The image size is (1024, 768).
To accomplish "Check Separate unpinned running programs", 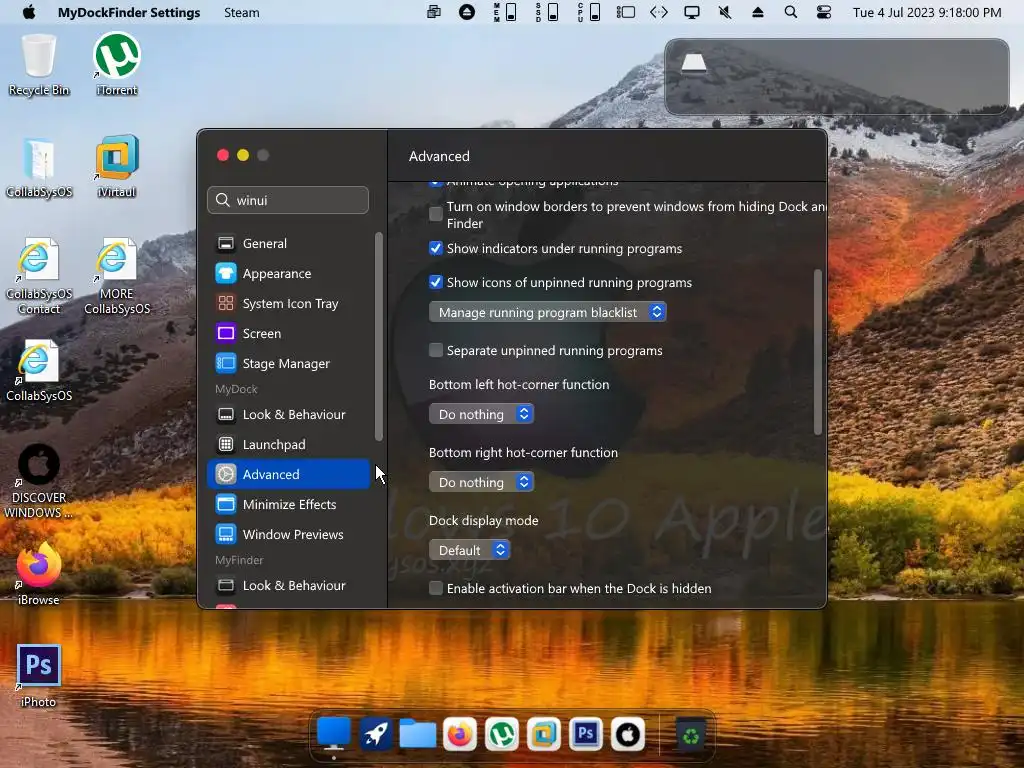I will click(x=436, y=350).
